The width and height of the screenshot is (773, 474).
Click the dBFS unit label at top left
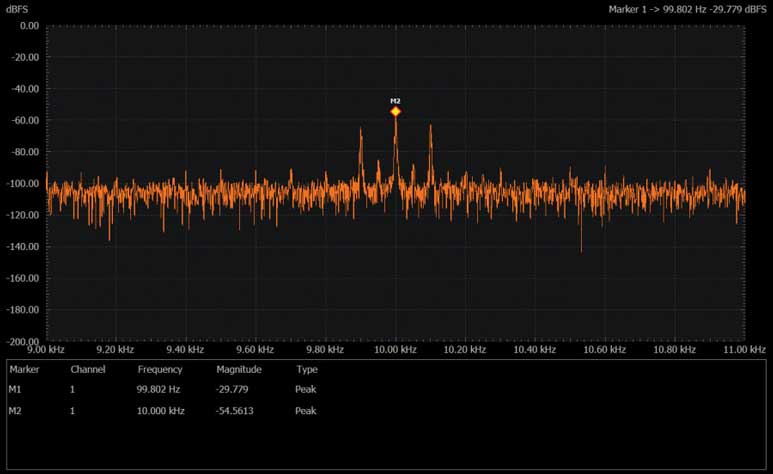click(x=18, y=8)
